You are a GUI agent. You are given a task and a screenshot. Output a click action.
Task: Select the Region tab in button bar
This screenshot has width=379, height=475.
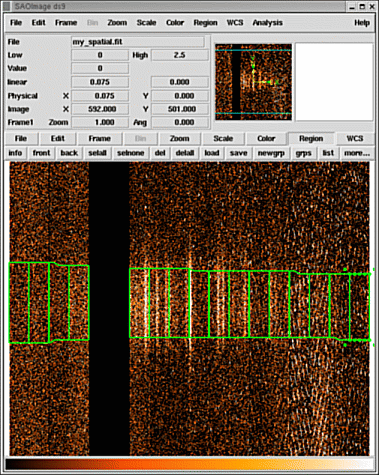tap(311, 138)
